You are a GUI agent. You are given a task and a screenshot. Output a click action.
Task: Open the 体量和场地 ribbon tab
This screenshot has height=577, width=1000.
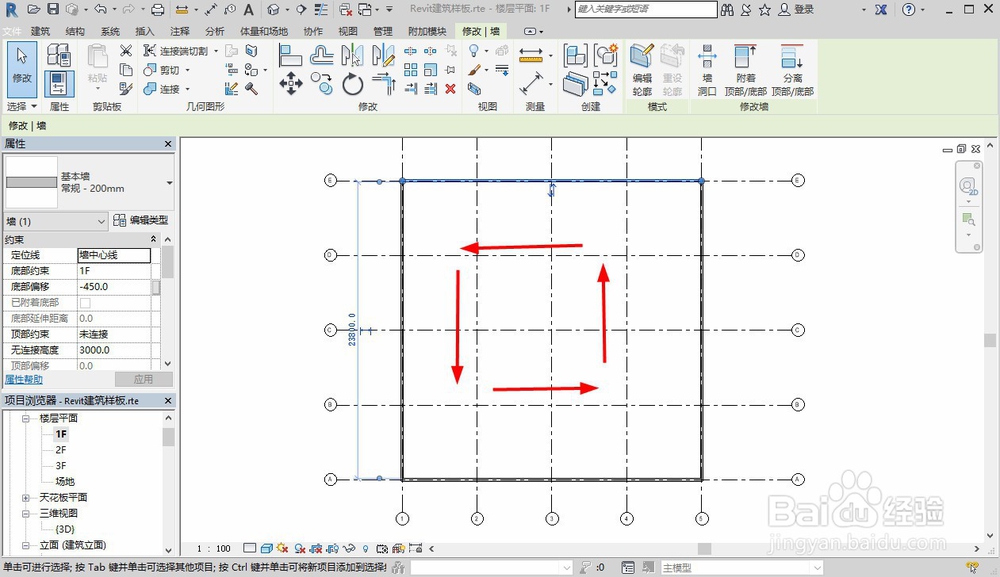coord(264,31)
